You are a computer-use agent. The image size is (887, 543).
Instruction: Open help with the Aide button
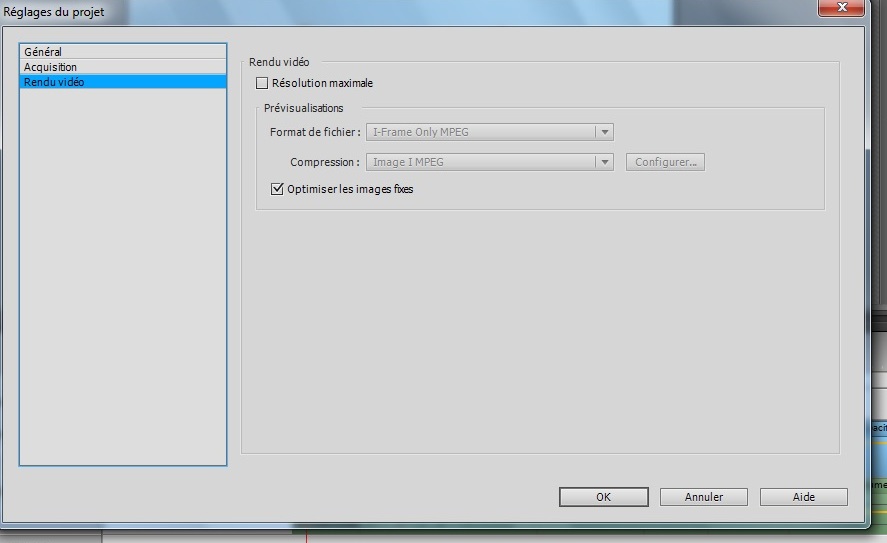pyautogui.click(x=804, y=497)
